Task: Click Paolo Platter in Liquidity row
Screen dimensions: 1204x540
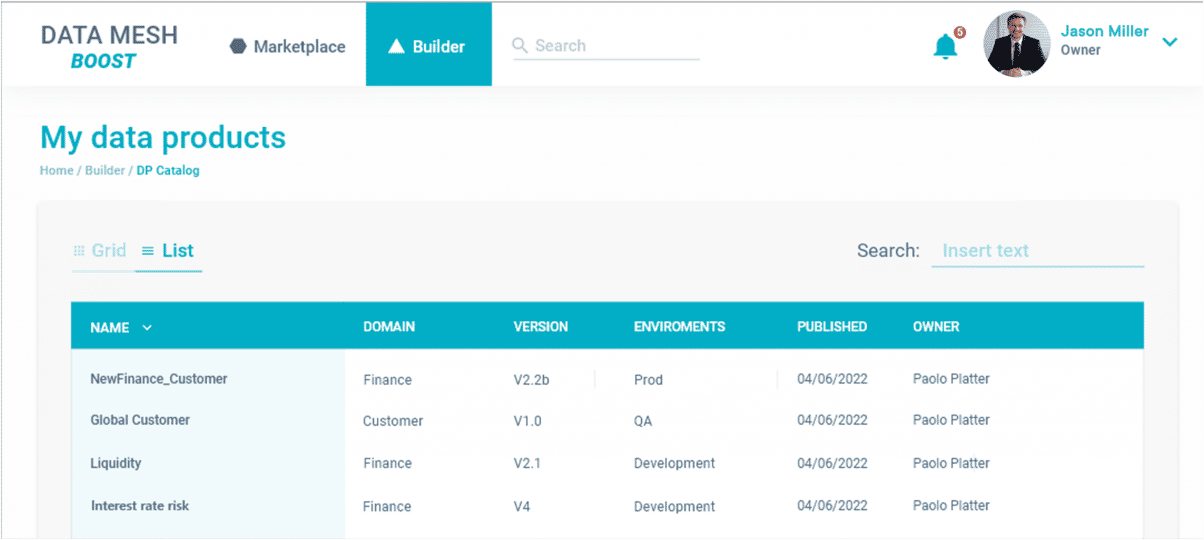Action: 951,463
